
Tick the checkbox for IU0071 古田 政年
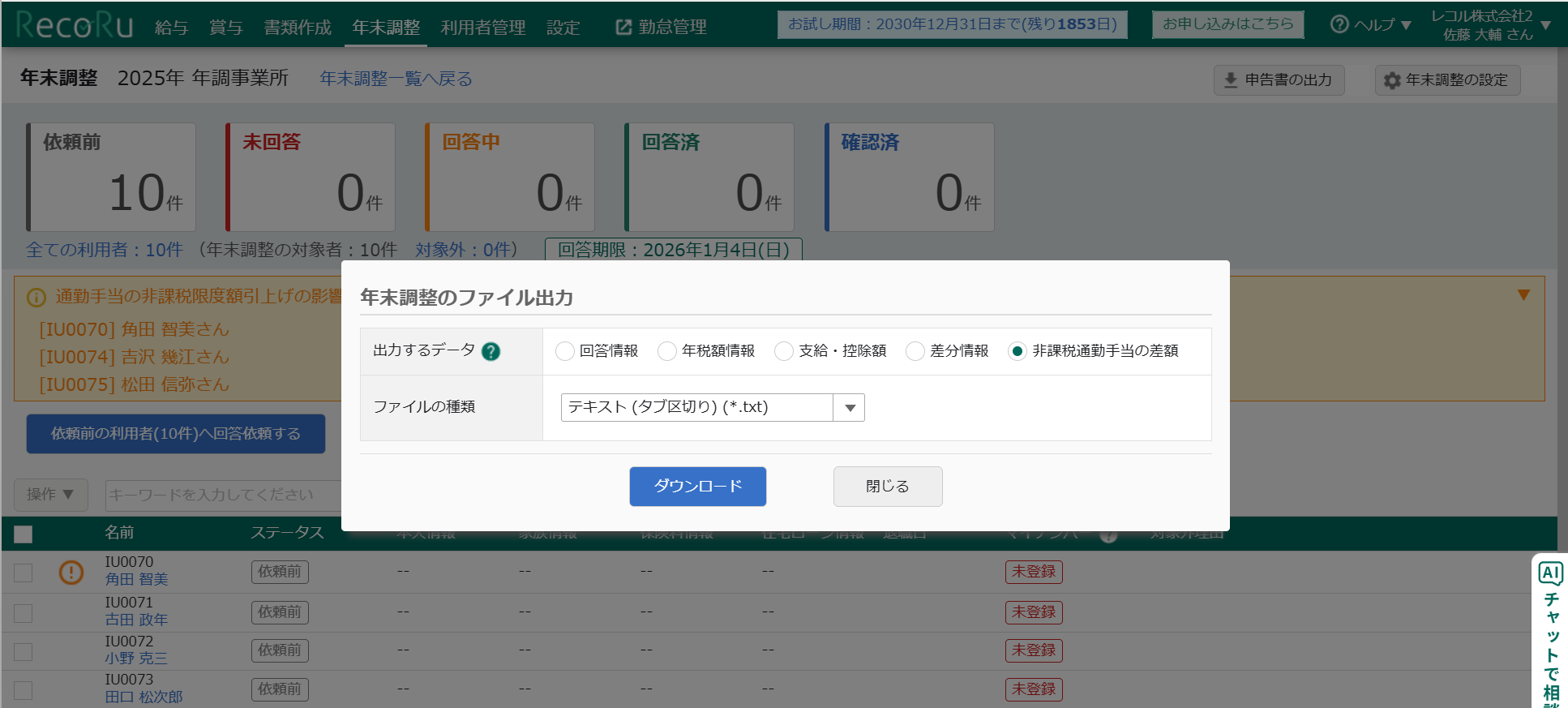pyautogui.click(x=24, y=613)
